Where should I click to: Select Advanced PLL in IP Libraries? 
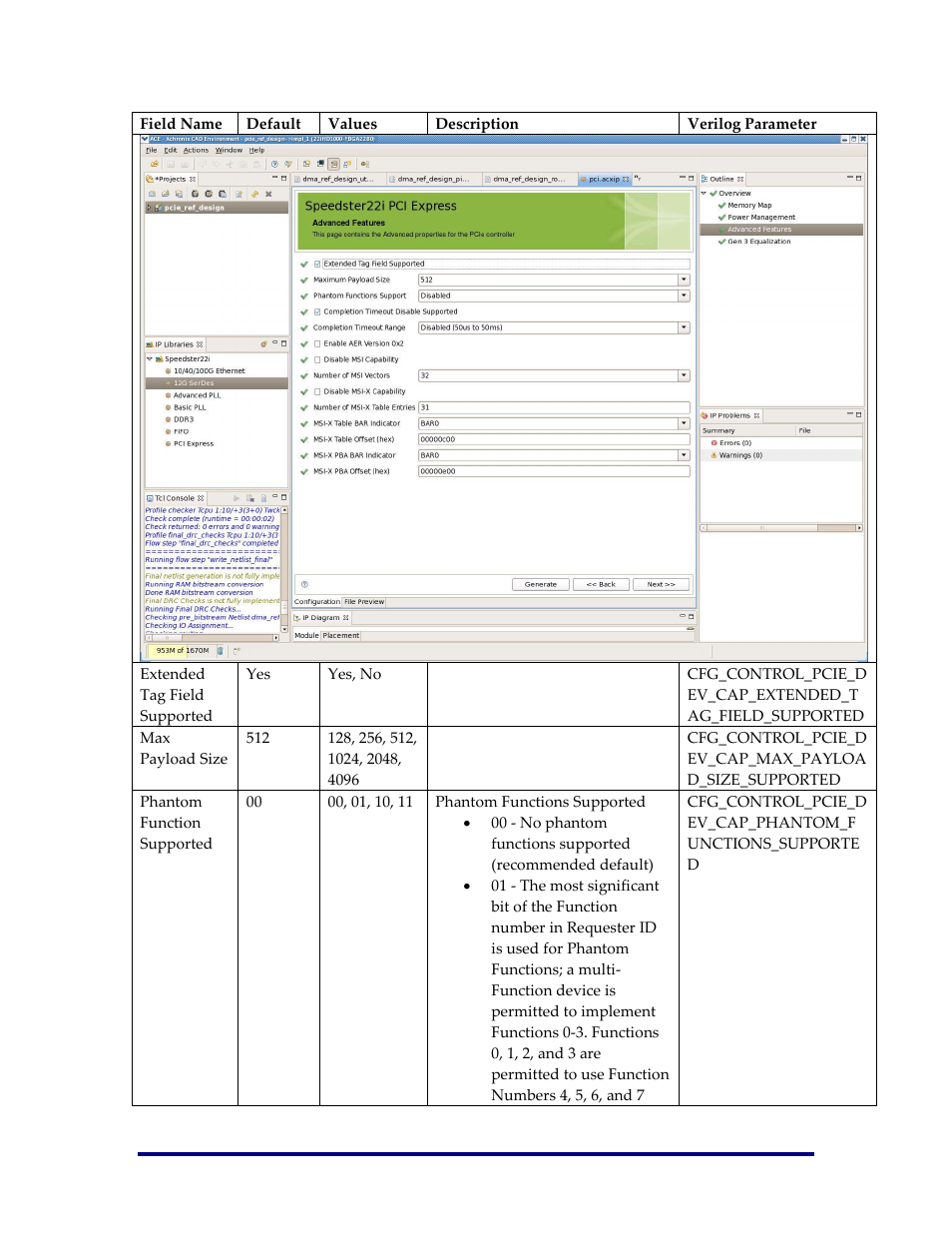point(198,395)
